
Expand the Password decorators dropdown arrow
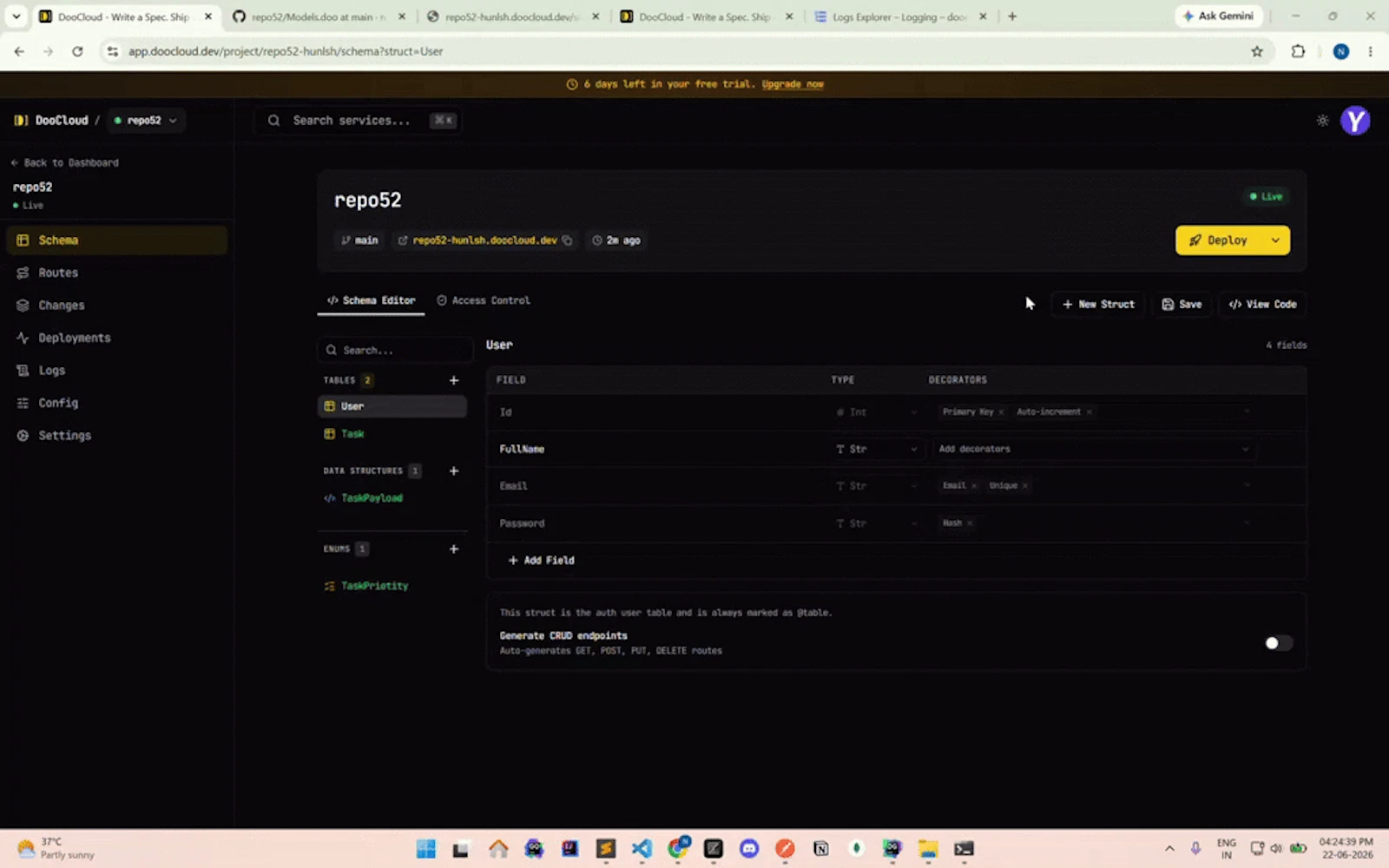pos(1247,523)
